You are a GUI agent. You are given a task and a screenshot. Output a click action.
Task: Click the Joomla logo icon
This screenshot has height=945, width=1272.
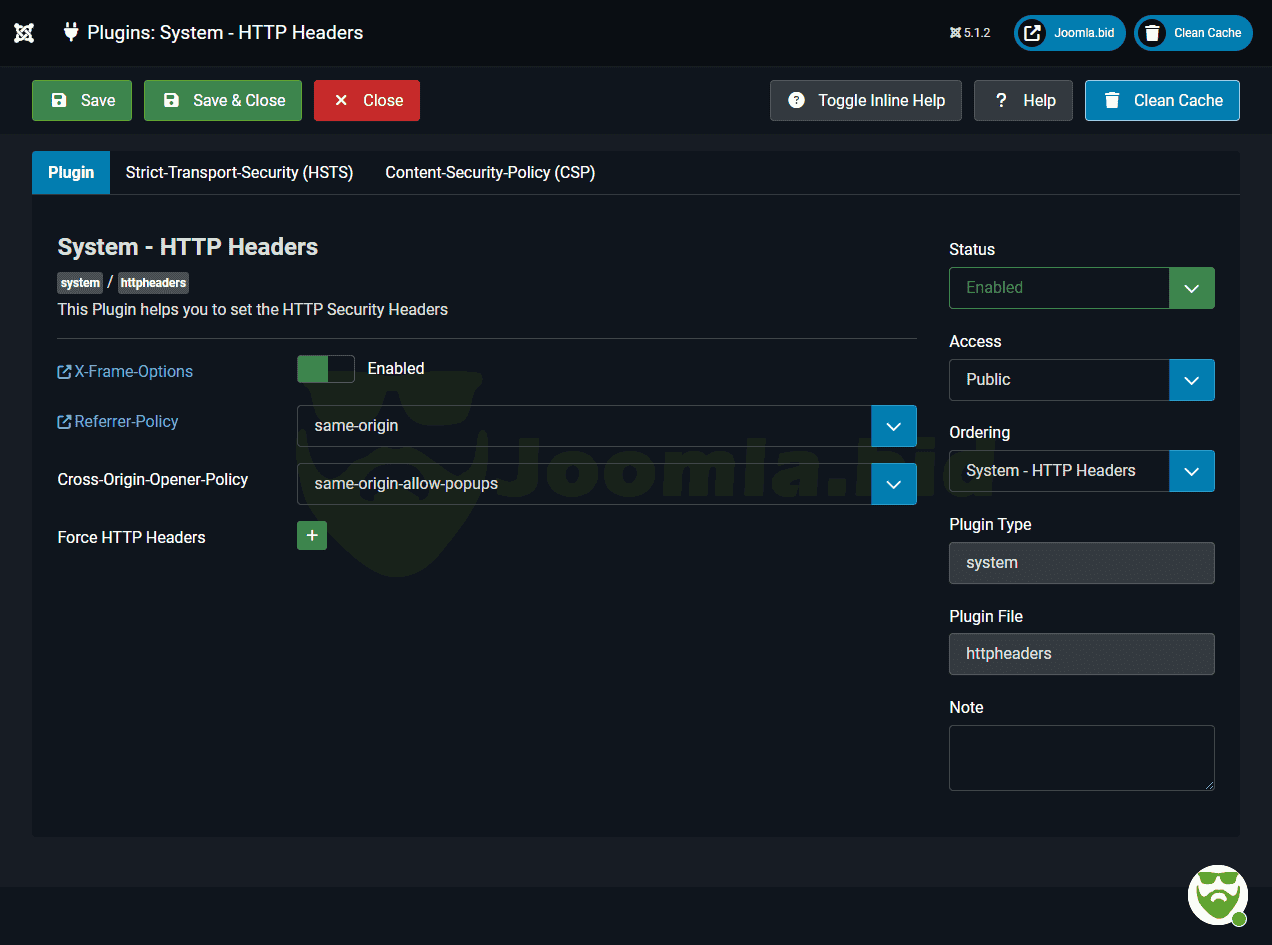(24, 33)
